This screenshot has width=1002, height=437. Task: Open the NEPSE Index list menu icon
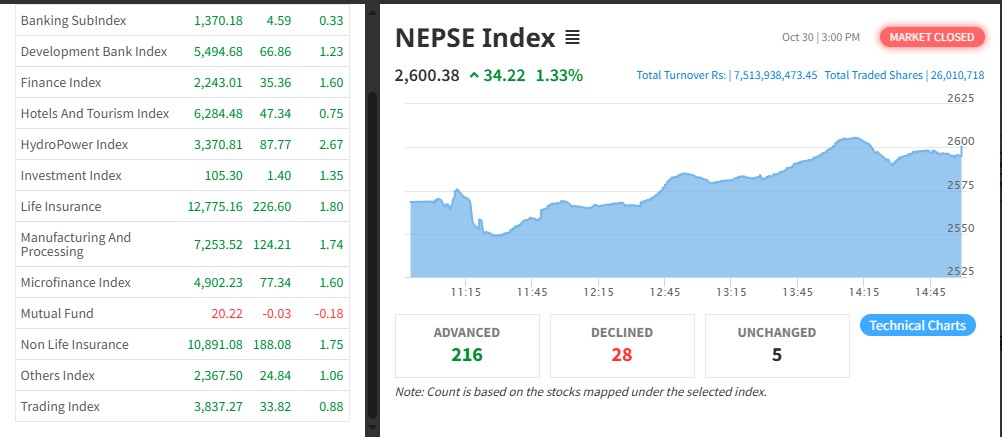[x=573, y=38]
